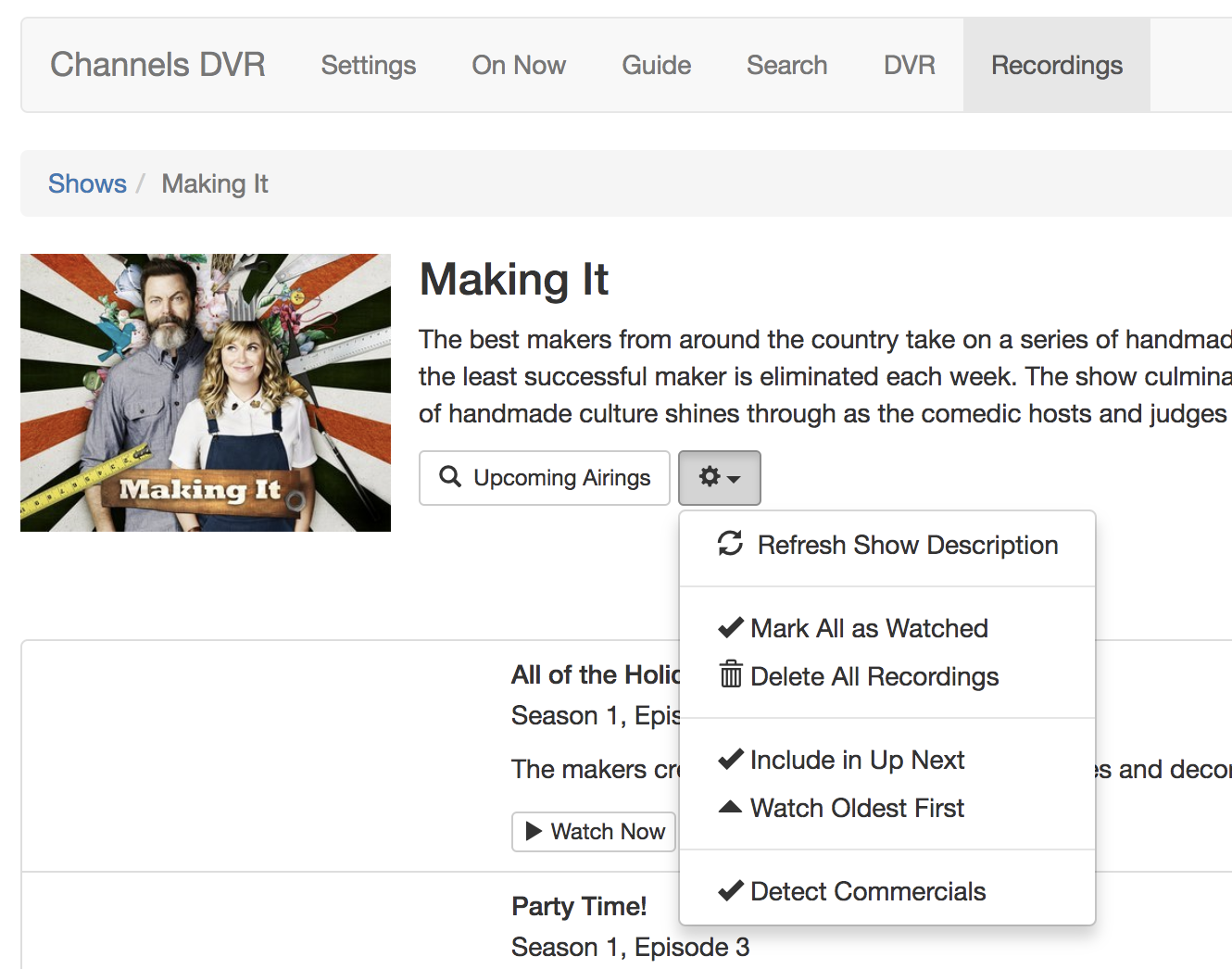Go back to Shows breadcrumb
The image size is (1232, 969).
[87, 183]
